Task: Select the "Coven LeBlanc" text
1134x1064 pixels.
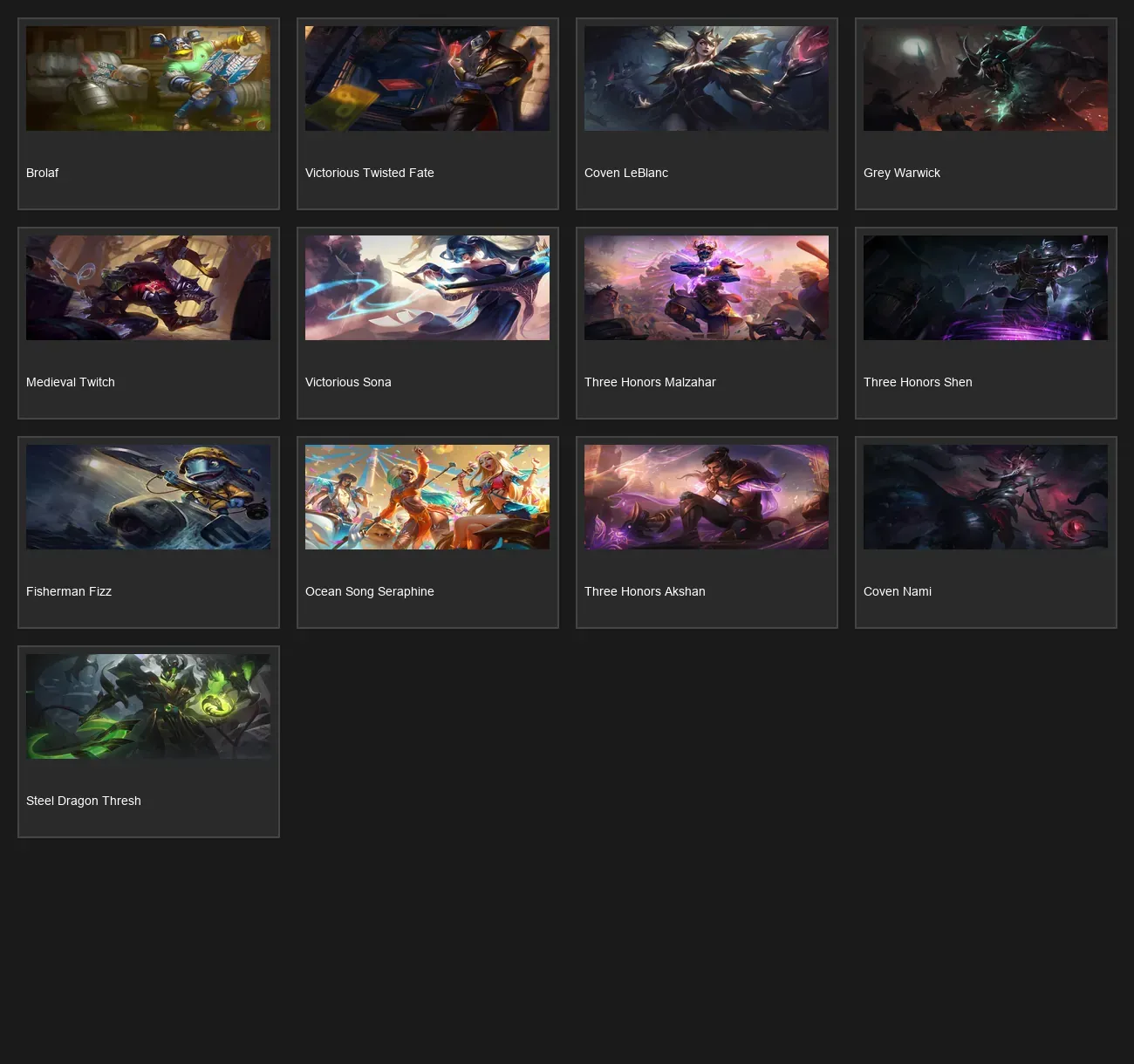Action: [x=626, y=173]
